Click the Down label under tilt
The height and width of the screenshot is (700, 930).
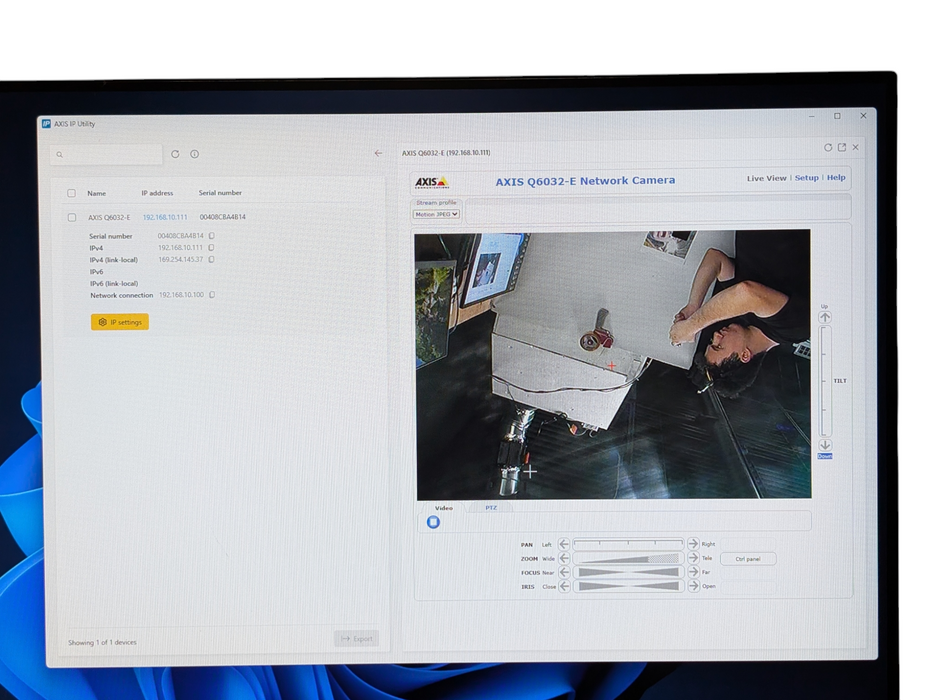pos(825,456)
